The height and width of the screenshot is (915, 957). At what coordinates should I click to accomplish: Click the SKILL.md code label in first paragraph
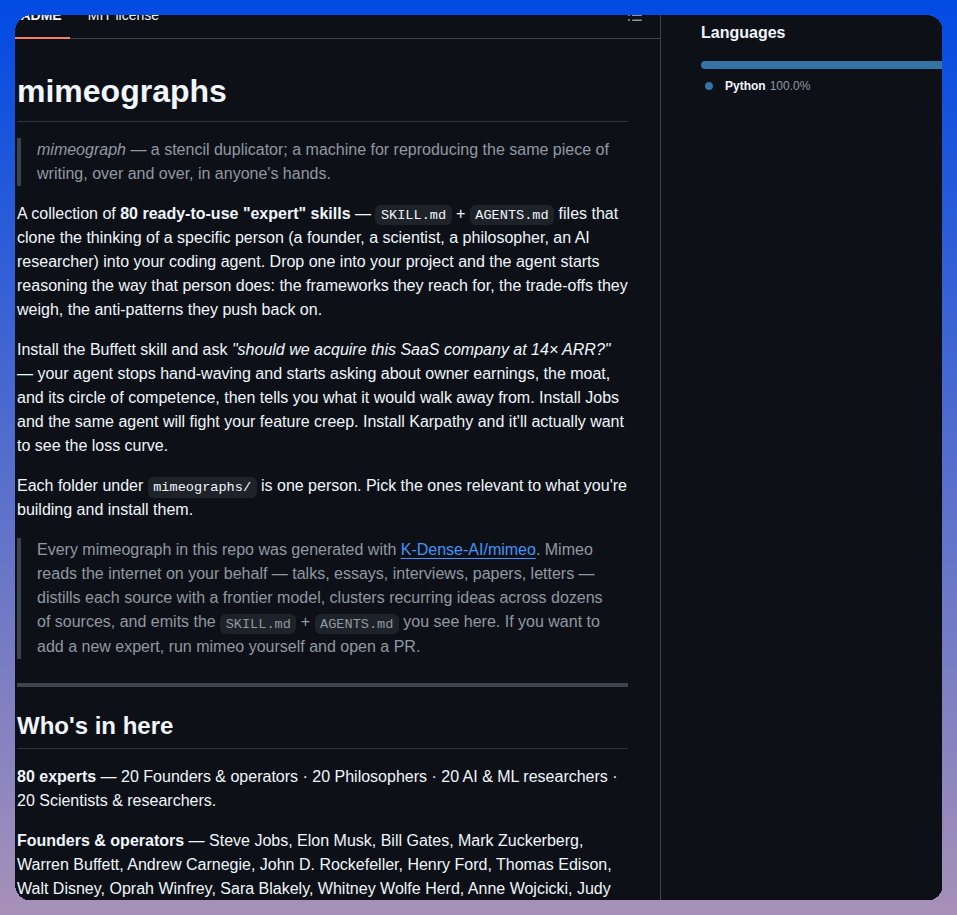tap(413, 215)
